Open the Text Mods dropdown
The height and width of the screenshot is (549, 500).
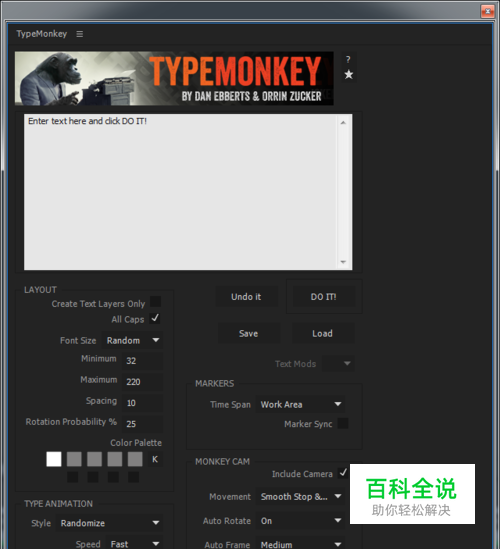click(x=338, y=363)
